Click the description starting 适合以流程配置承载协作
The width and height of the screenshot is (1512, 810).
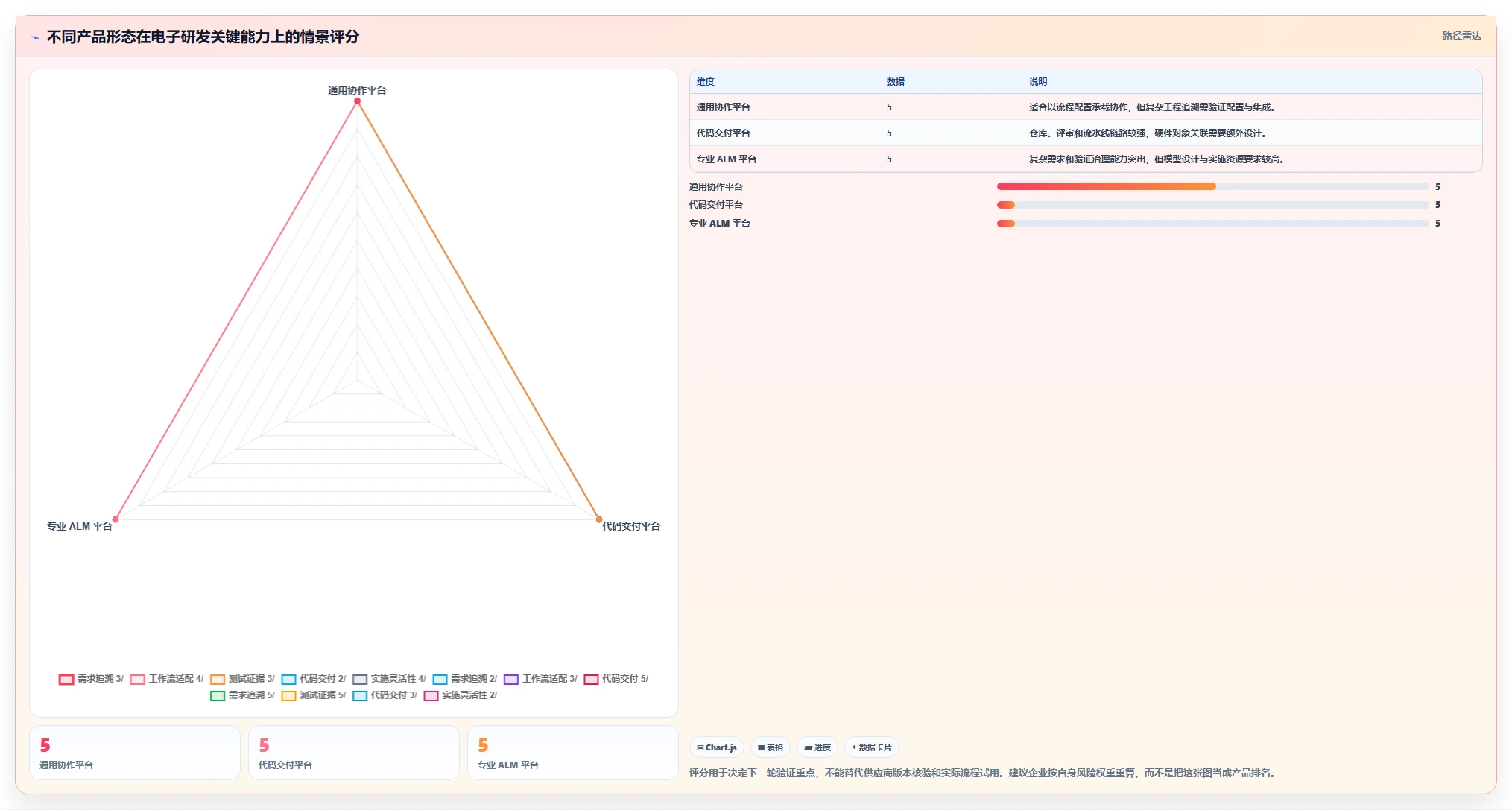point(1153,107)
